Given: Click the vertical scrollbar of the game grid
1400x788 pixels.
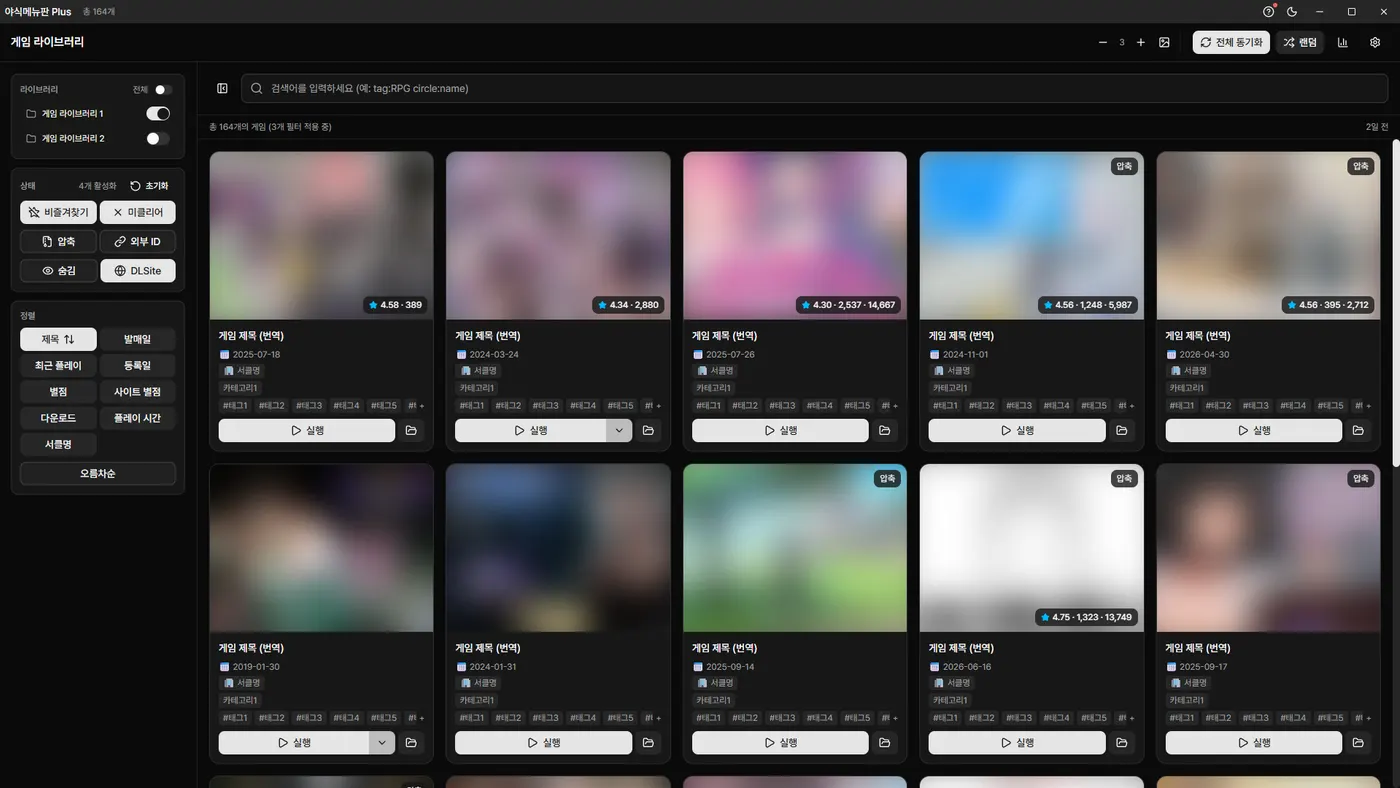Looking at the screenshot, I should (x=1395, y=301).
